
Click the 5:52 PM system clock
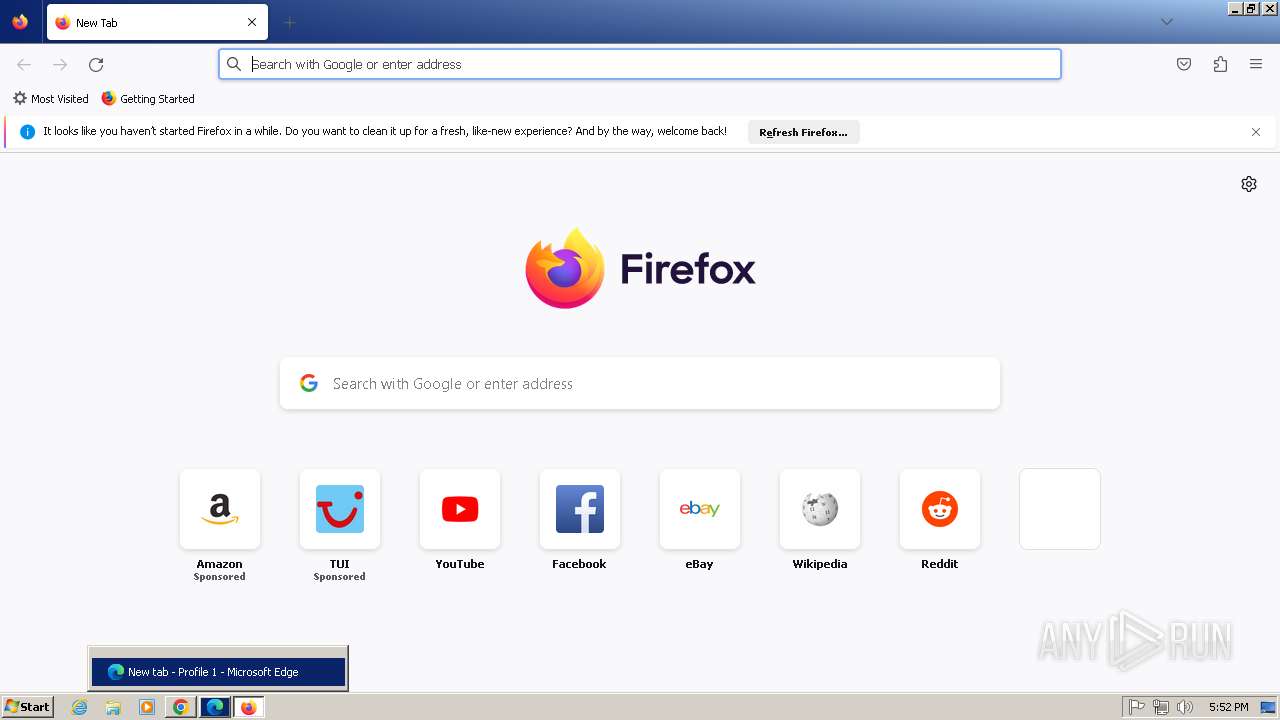pos(1228,707)
